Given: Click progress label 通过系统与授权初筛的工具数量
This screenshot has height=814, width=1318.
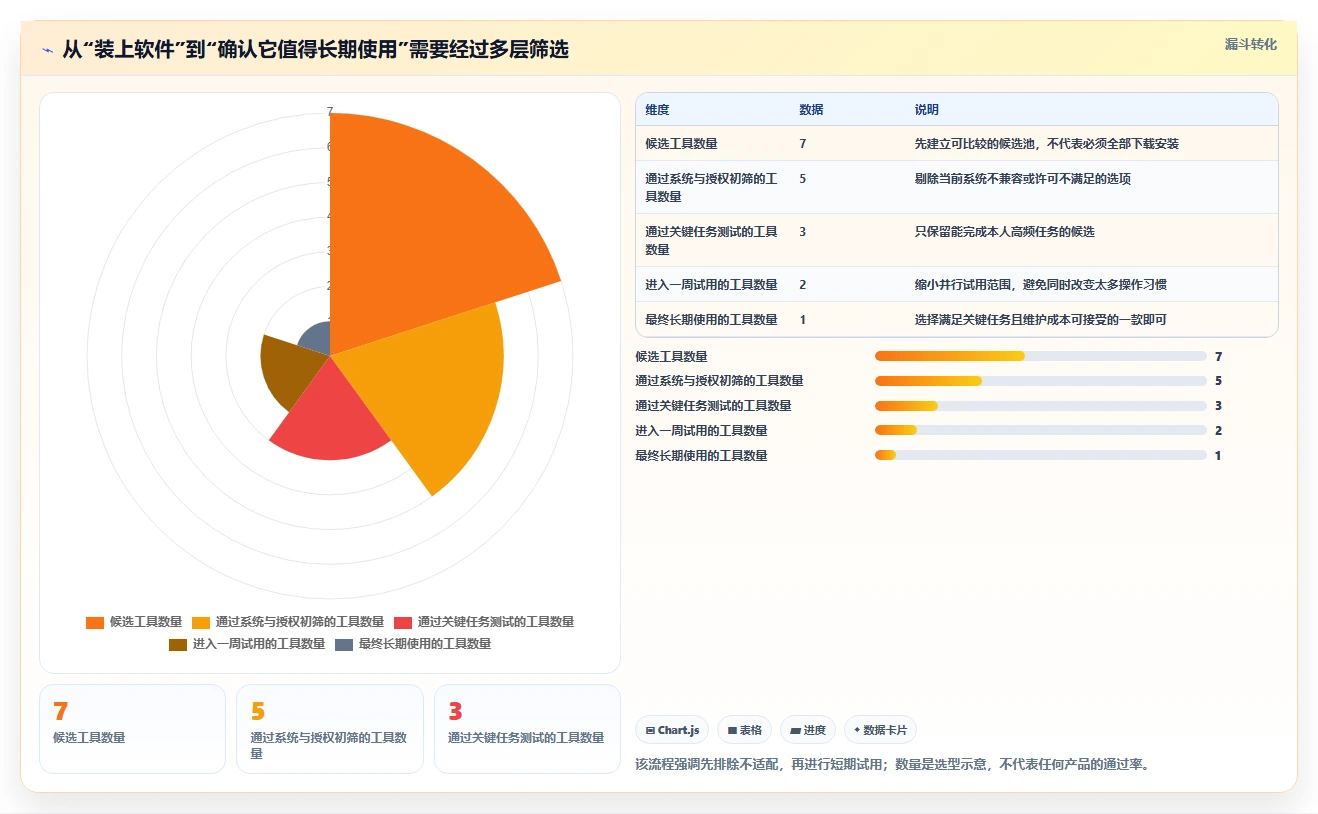Looking at the screenshot, I should click(x=719, y=381).
